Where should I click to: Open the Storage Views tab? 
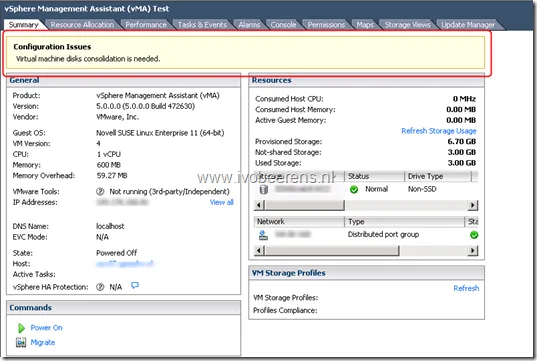(x=408, y=25)
